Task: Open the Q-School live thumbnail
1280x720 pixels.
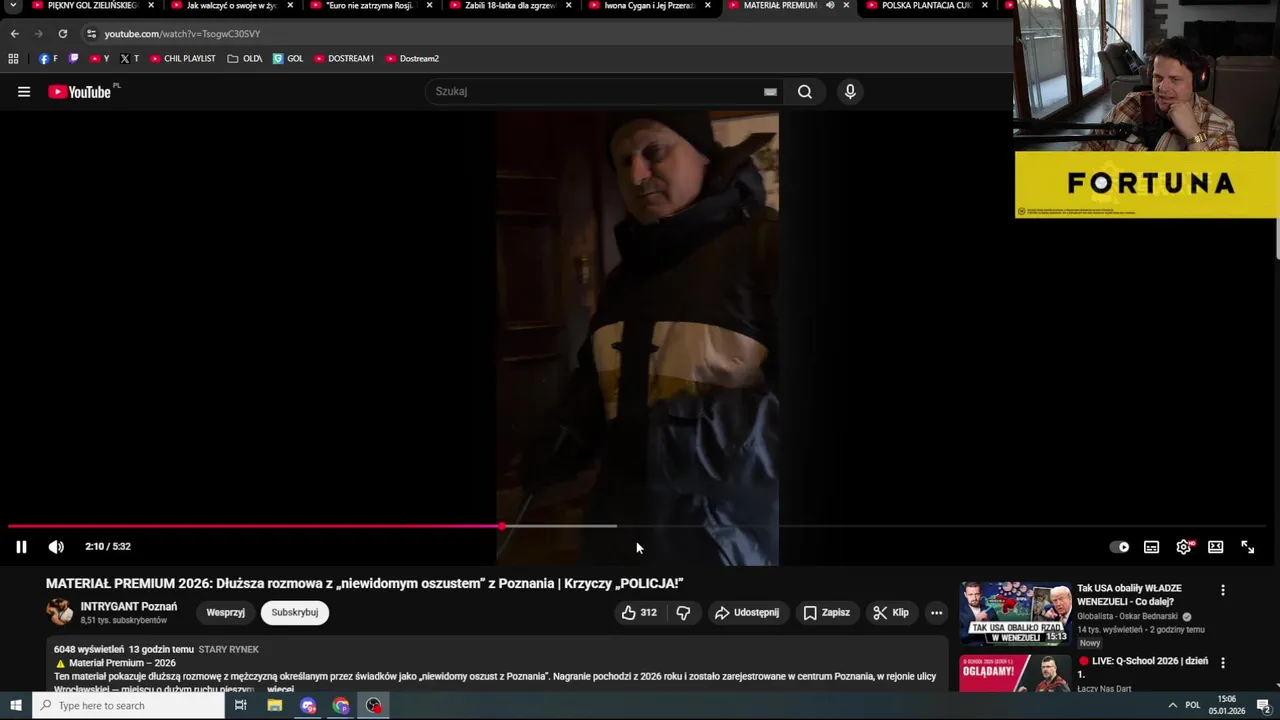Action: click(1014, 673)
